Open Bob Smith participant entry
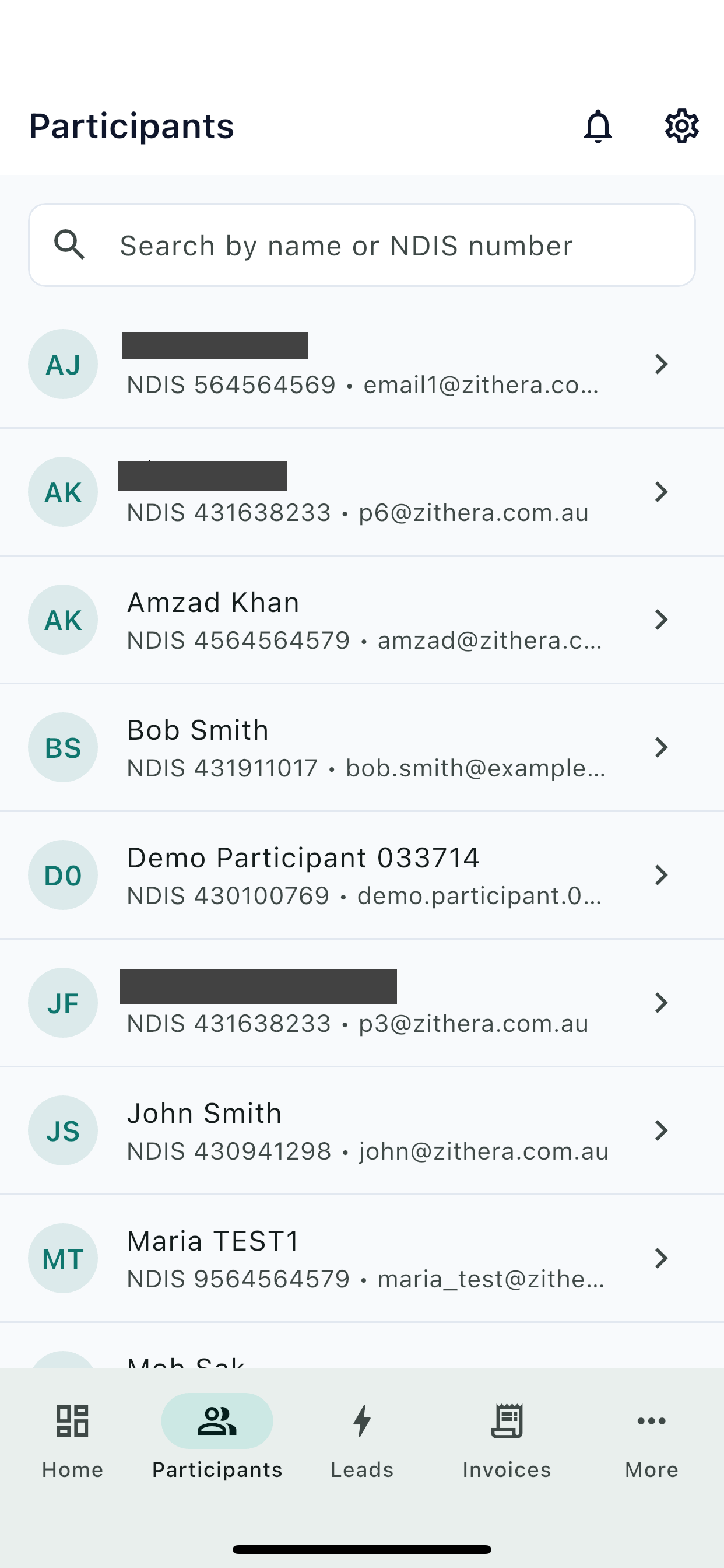 tap(362, 747)
